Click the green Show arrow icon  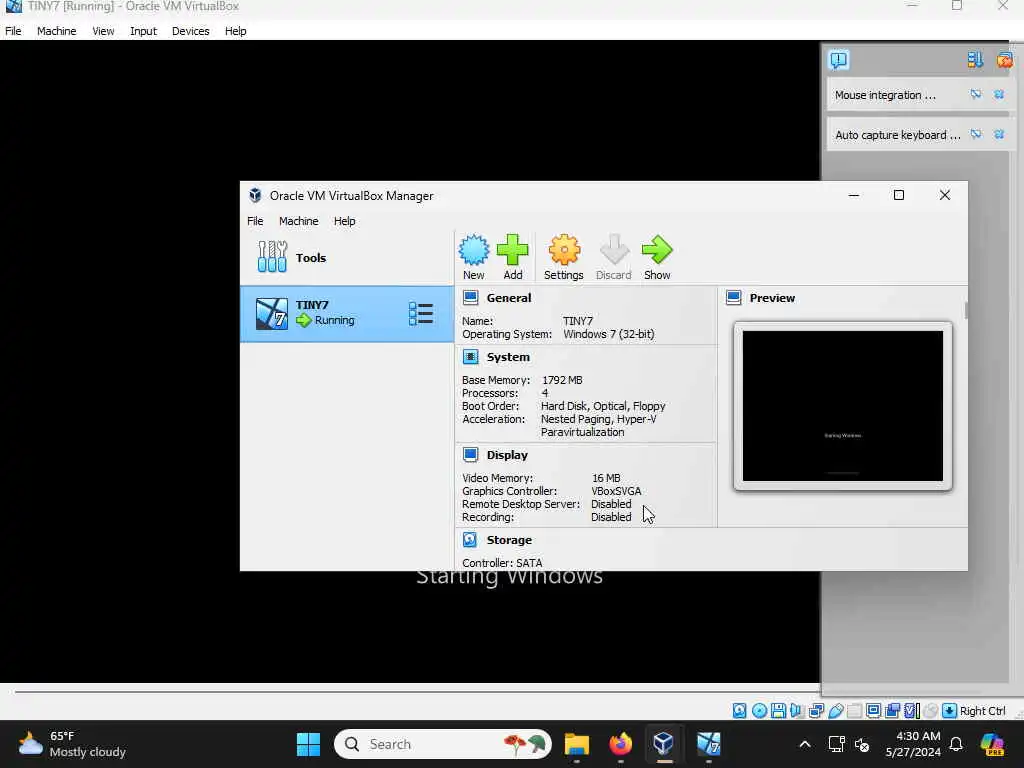(x=657, y=257)
